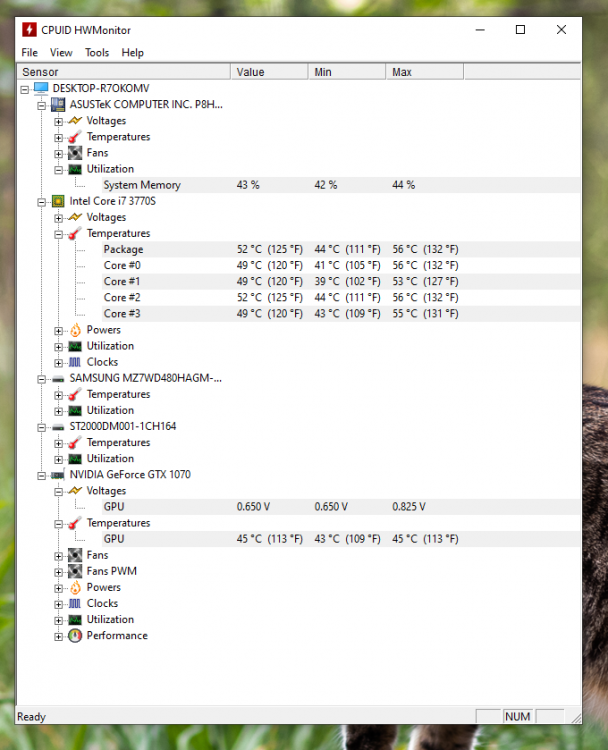
Task: Select the Core #3 temperature row
Action: [x=341, y=314]
